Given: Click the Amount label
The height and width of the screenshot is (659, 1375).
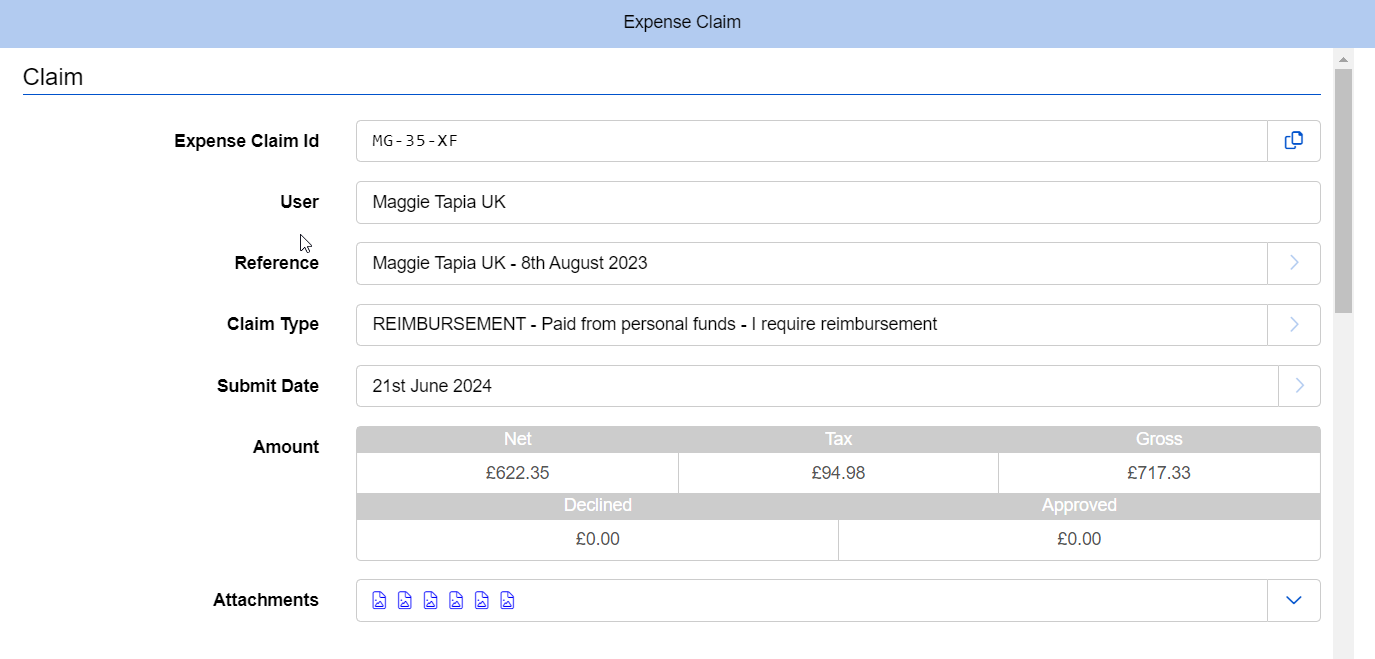Looking at the screenshot, I should pyautogui.click(x=286, y=447).
